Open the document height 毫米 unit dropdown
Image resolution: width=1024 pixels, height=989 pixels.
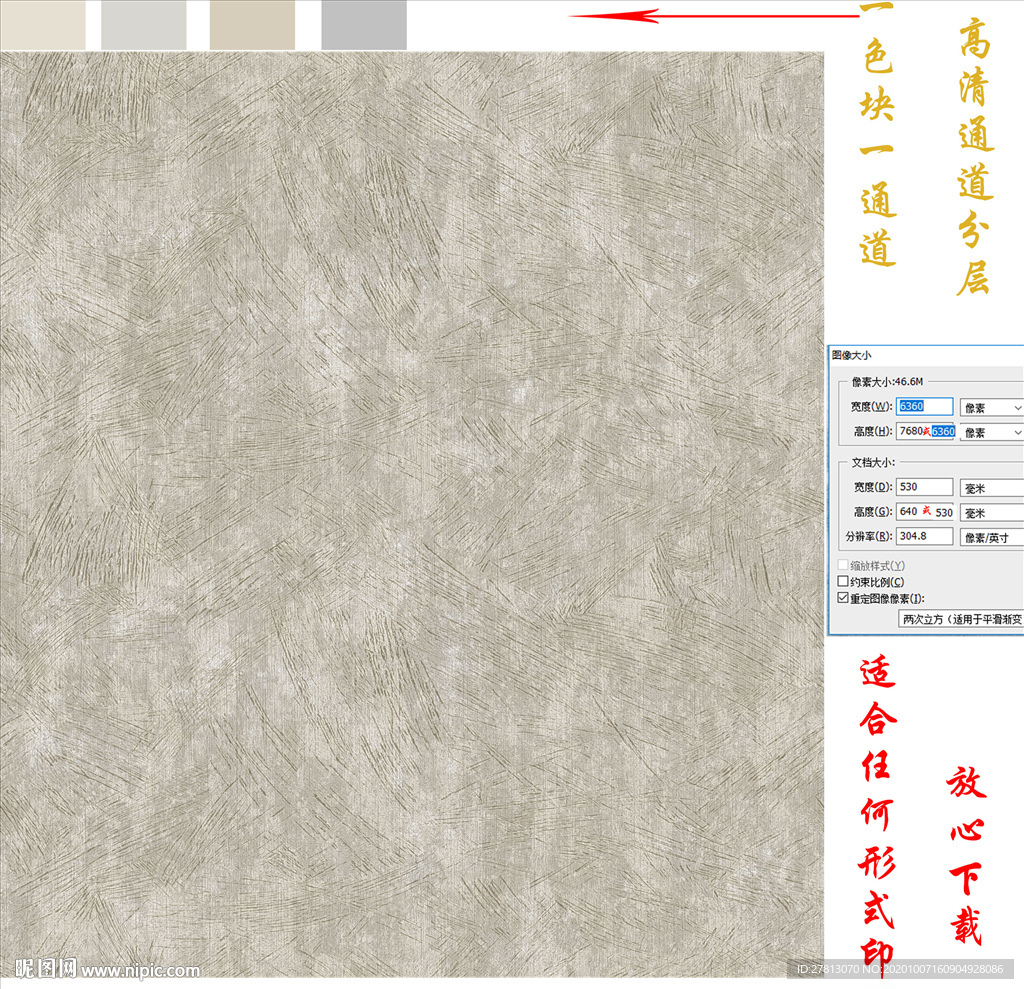coord(992,513)
